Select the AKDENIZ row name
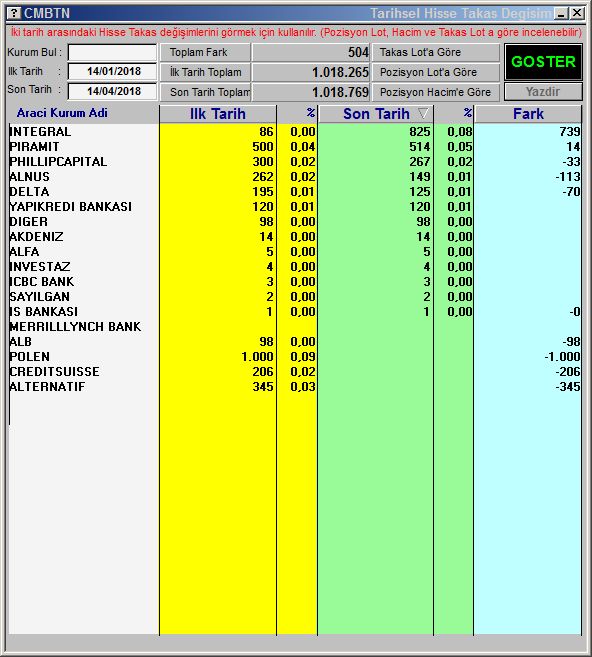 click(36, 237)
